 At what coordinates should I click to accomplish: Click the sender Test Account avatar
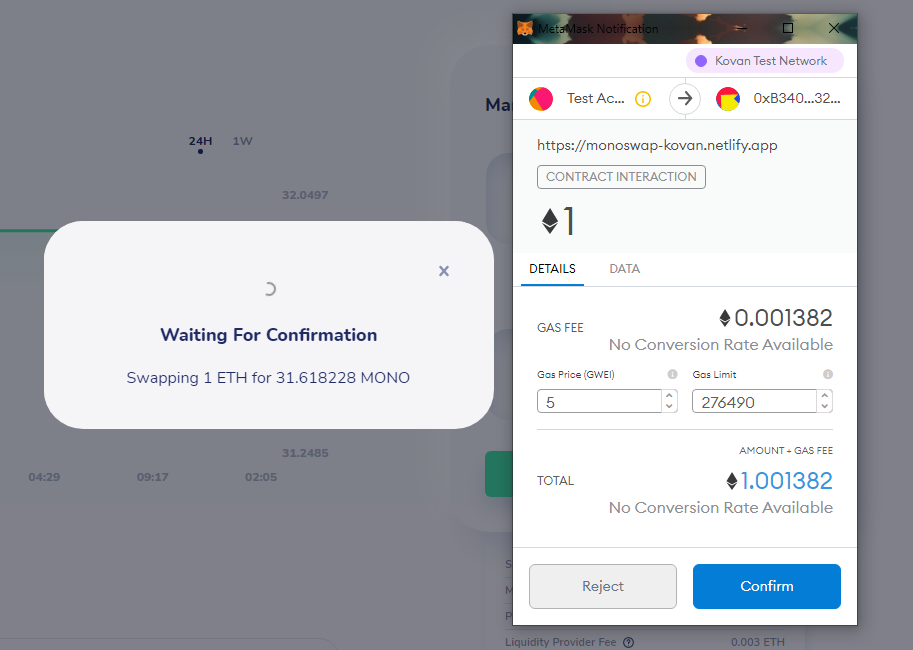[541, 99]
